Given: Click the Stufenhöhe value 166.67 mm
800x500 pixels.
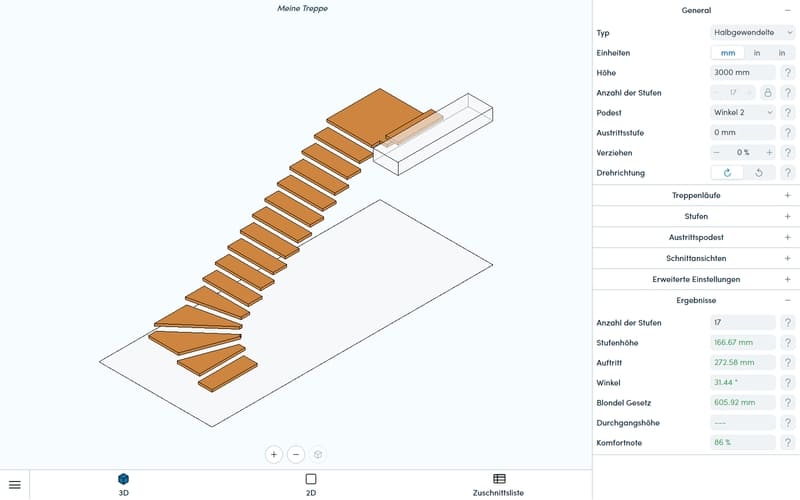Looking at the screenshot, I should pos(743,342).
